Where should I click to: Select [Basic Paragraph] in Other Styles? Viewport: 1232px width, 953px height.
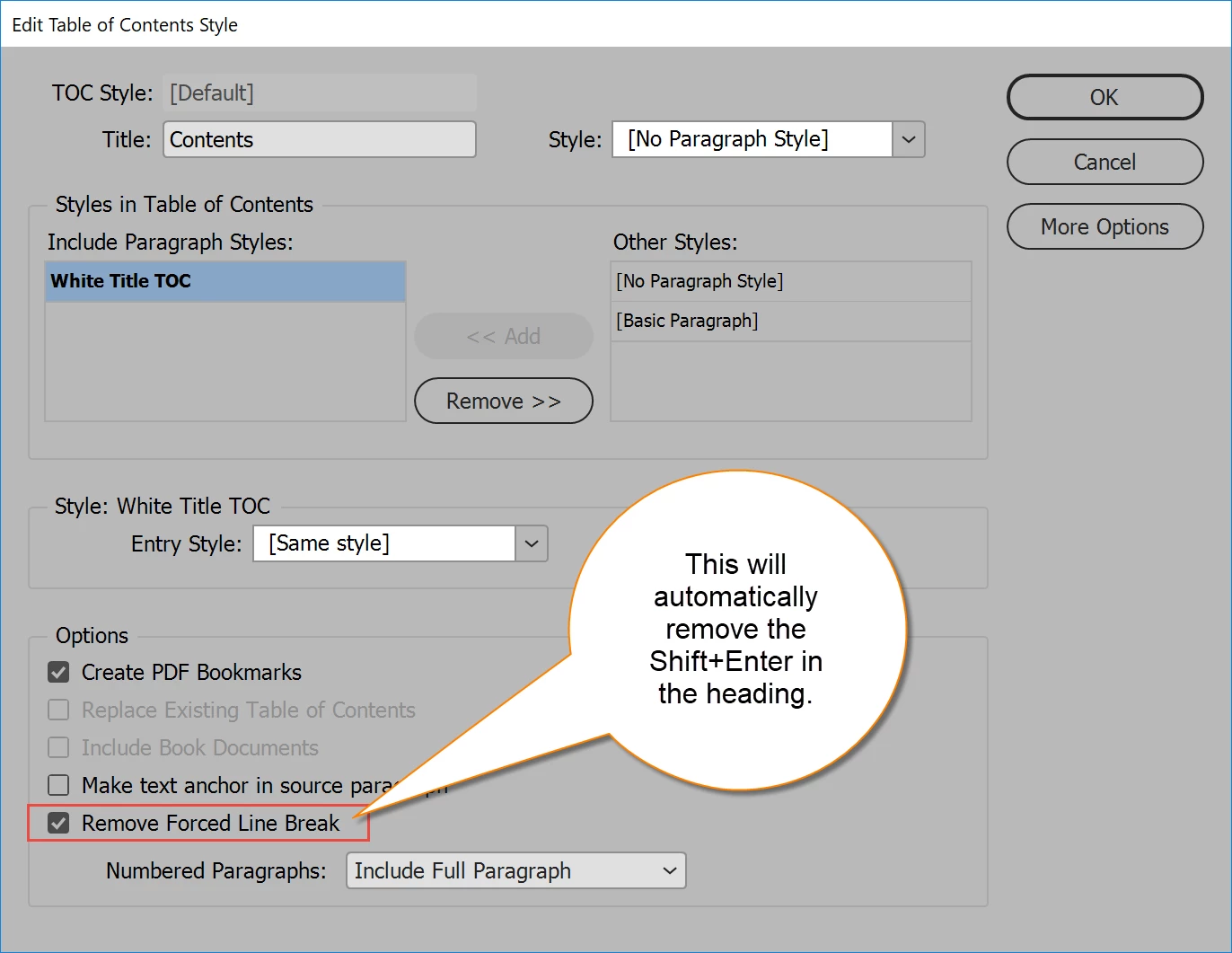[x=790, y=321]
